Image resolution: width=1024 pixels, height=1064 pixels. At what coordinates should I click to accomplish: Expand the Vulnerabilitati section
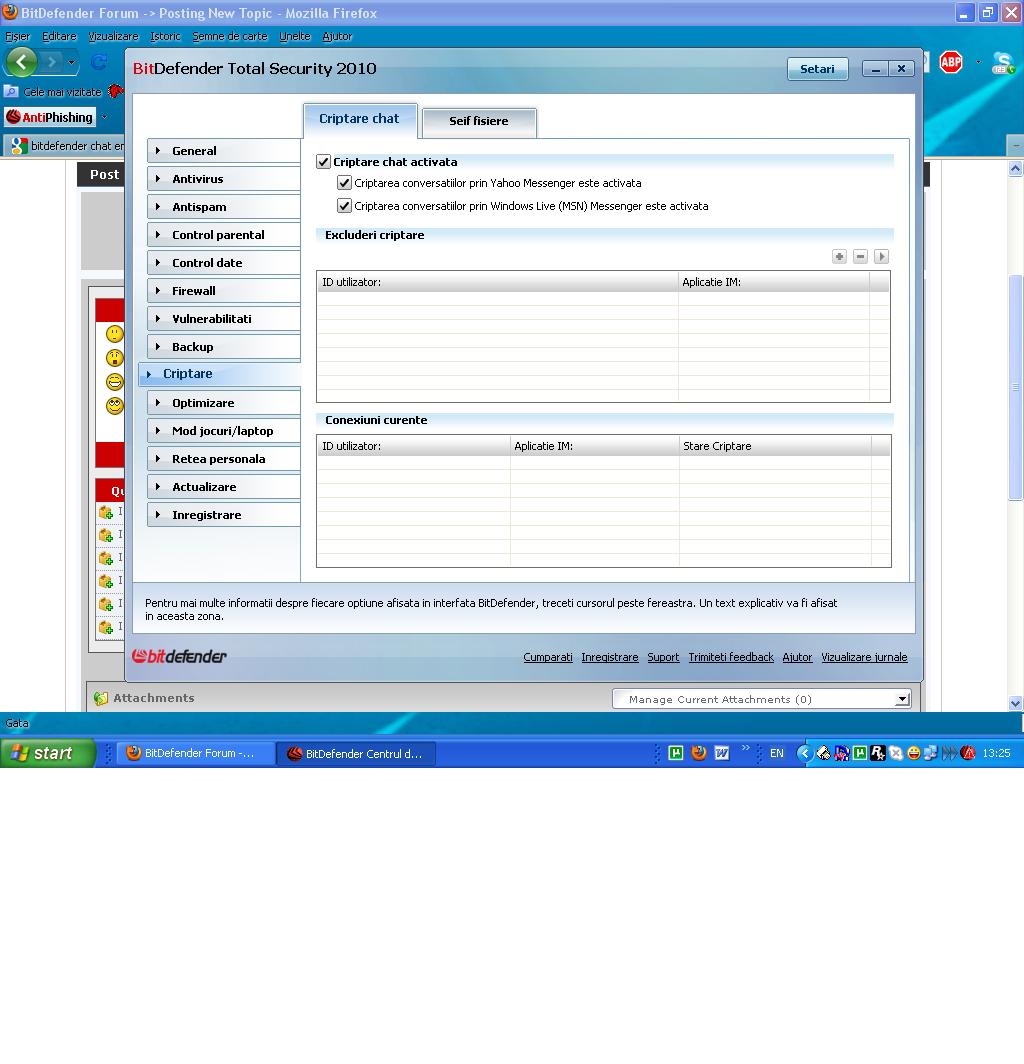click(224, 318)
